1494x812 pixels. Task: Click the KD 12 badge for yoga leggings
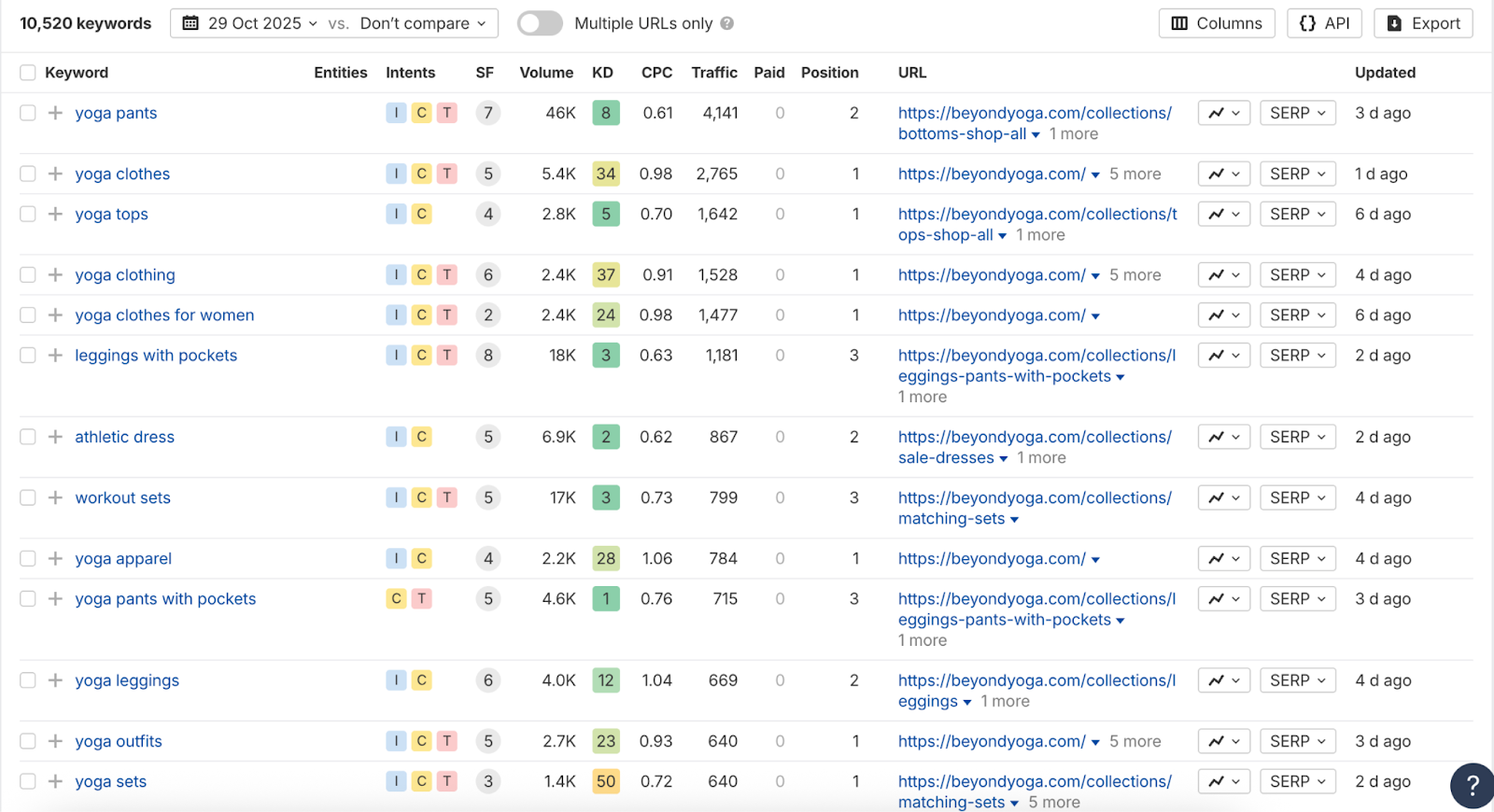click(x=606, y=680)
